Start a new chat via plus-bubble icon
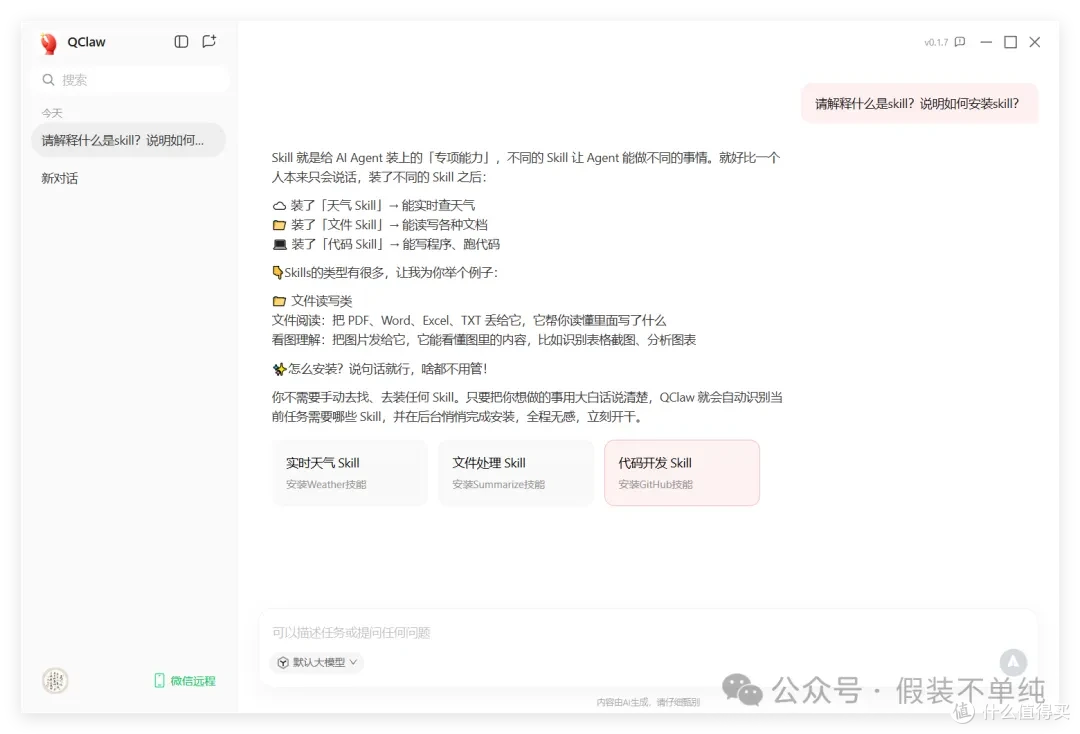Viewport: 1080px width, 734px height. [x=209, y=41]
